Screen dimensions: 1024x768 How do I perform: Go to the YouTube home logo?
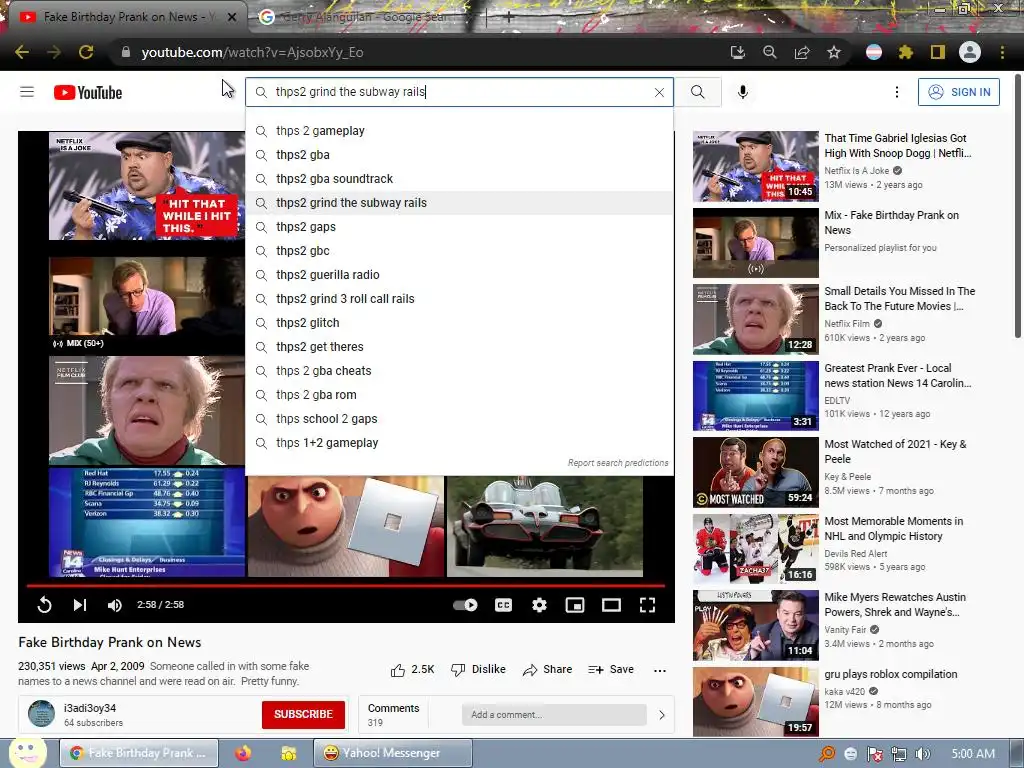click(88, 93)
